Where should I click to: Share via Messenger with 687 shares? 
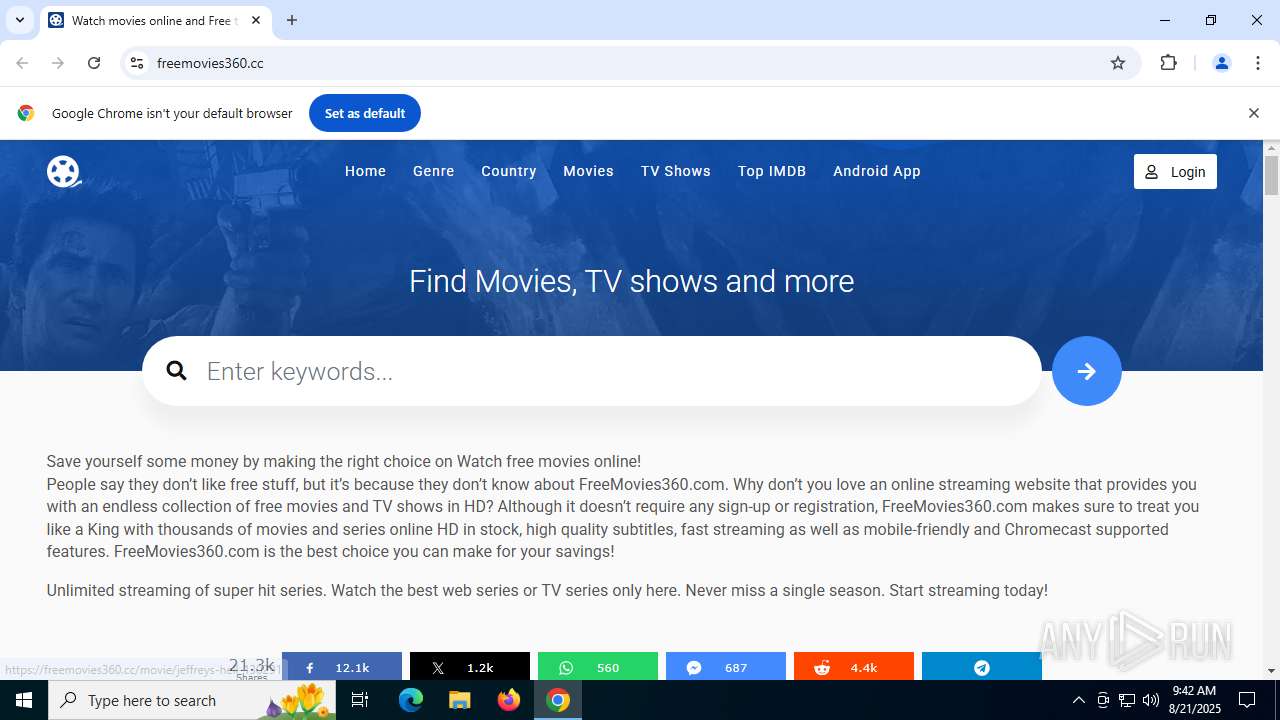coord(726,667)
